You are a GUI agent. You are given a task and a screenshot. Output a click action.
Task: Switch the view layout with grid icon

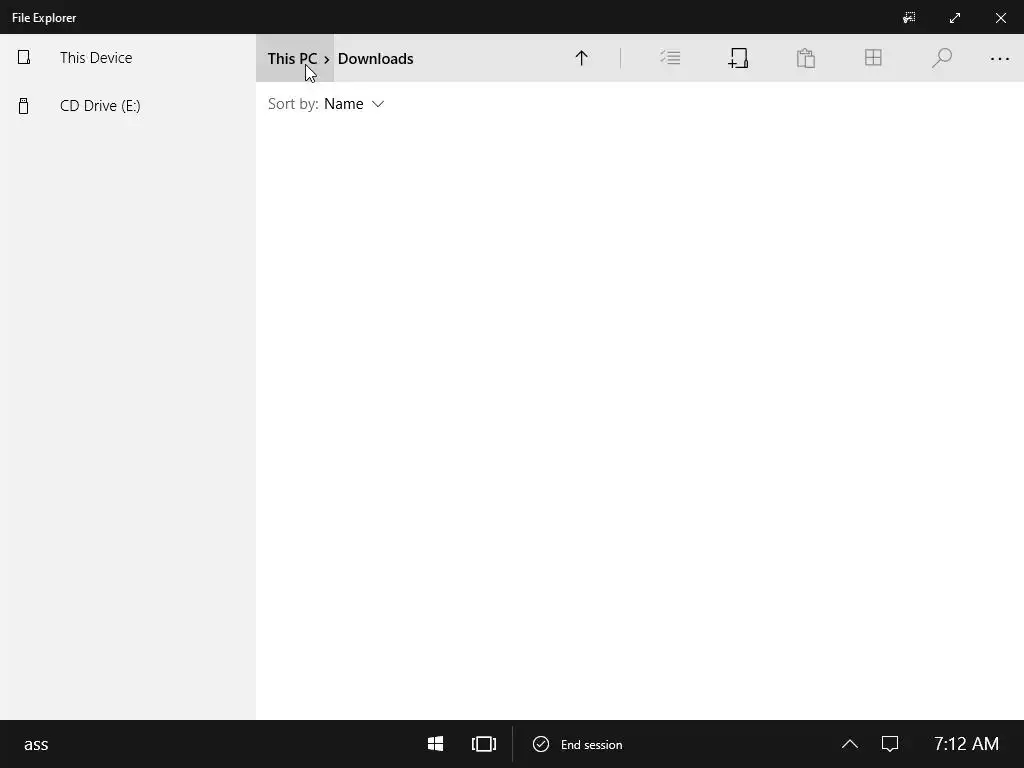[x=873, y=58]
